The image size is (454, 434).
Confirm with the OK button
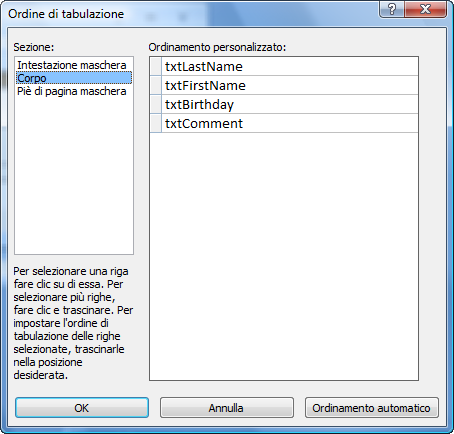(82, 408)
